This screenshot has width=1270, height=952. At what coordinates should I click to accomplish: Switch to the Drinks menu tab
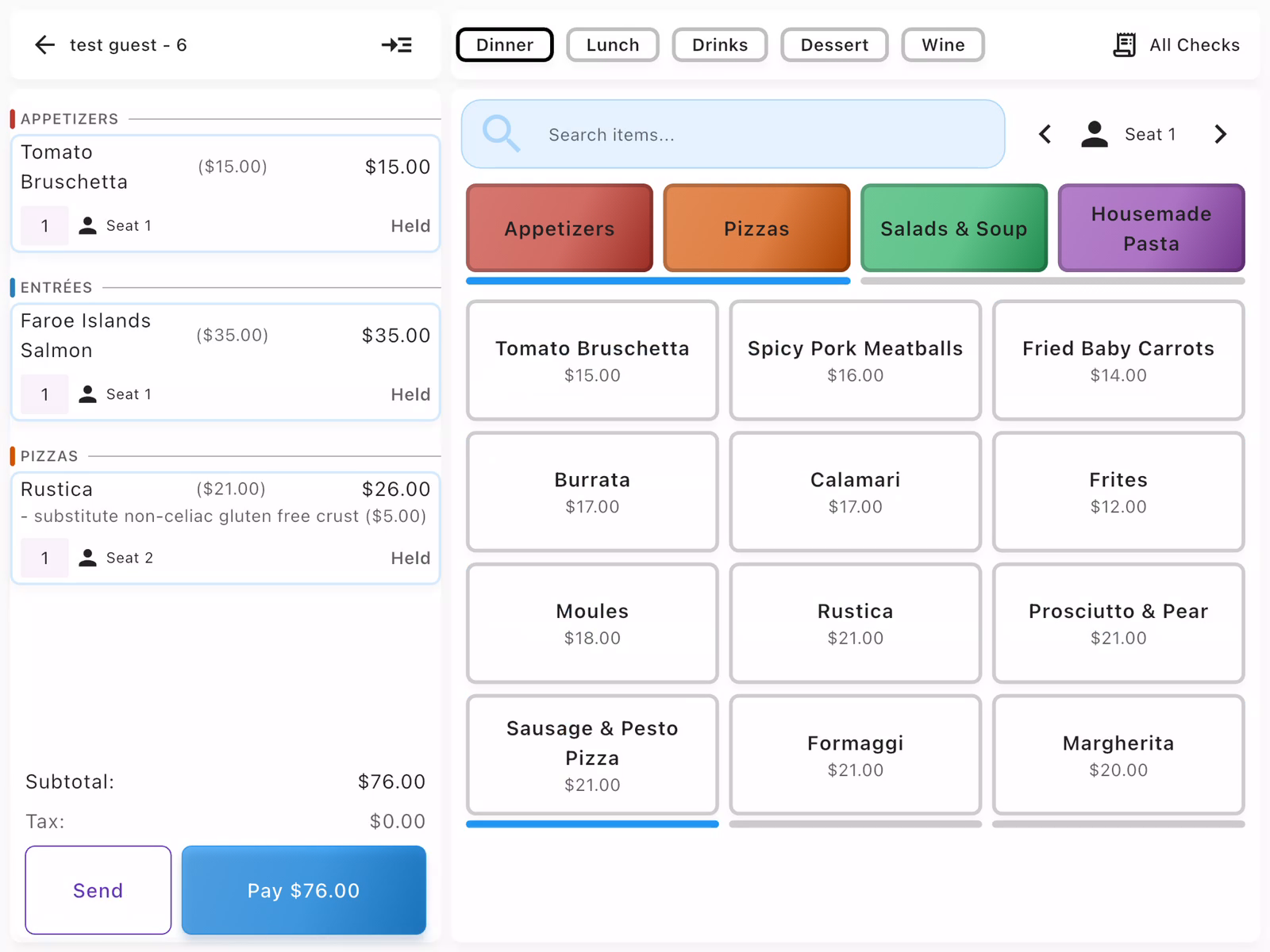(719, 45)
